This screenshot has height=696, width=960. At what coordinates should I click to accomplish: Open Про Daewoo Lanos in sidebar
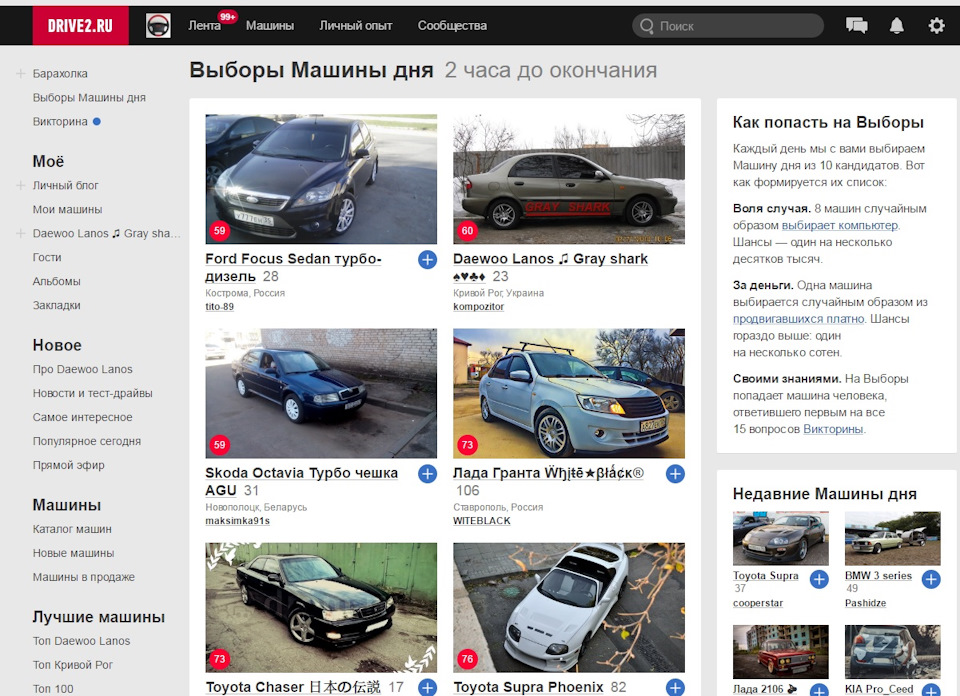(82, 369)
